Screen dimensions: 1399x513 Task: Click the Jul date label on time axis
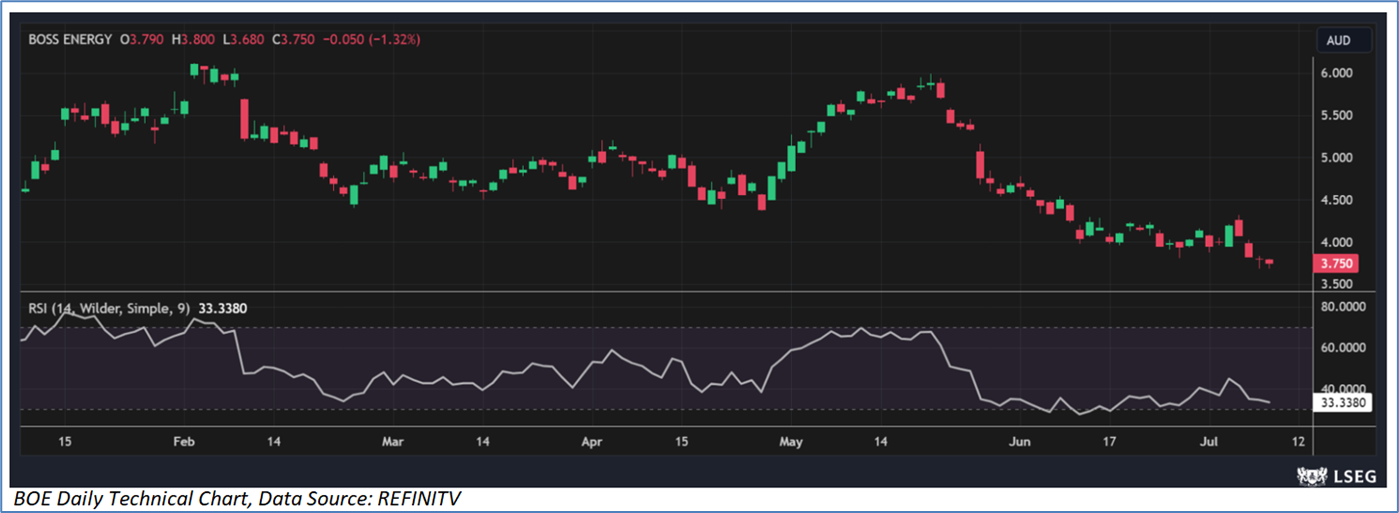point(1207,441)
